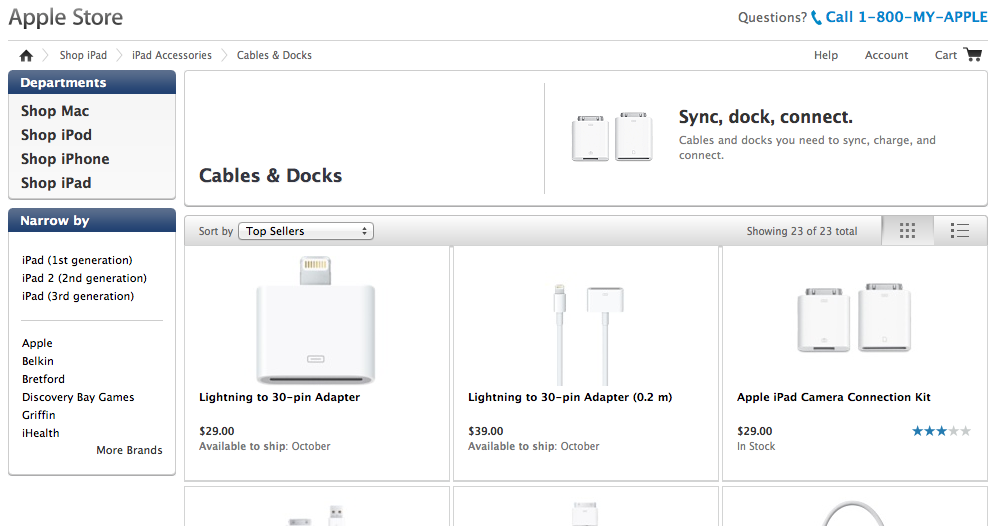Go to Shop Mac department
The image size is (1004, 526).
click(55, 111)
